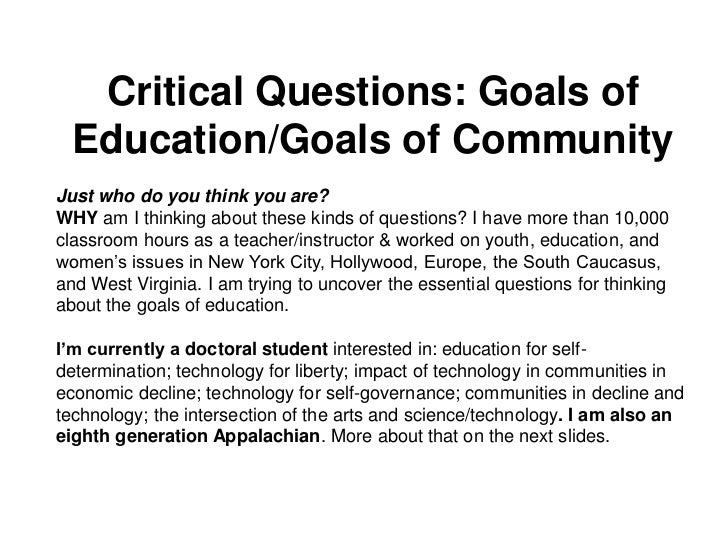Click the phrase 'economic decline'

[x=126, y=393]
